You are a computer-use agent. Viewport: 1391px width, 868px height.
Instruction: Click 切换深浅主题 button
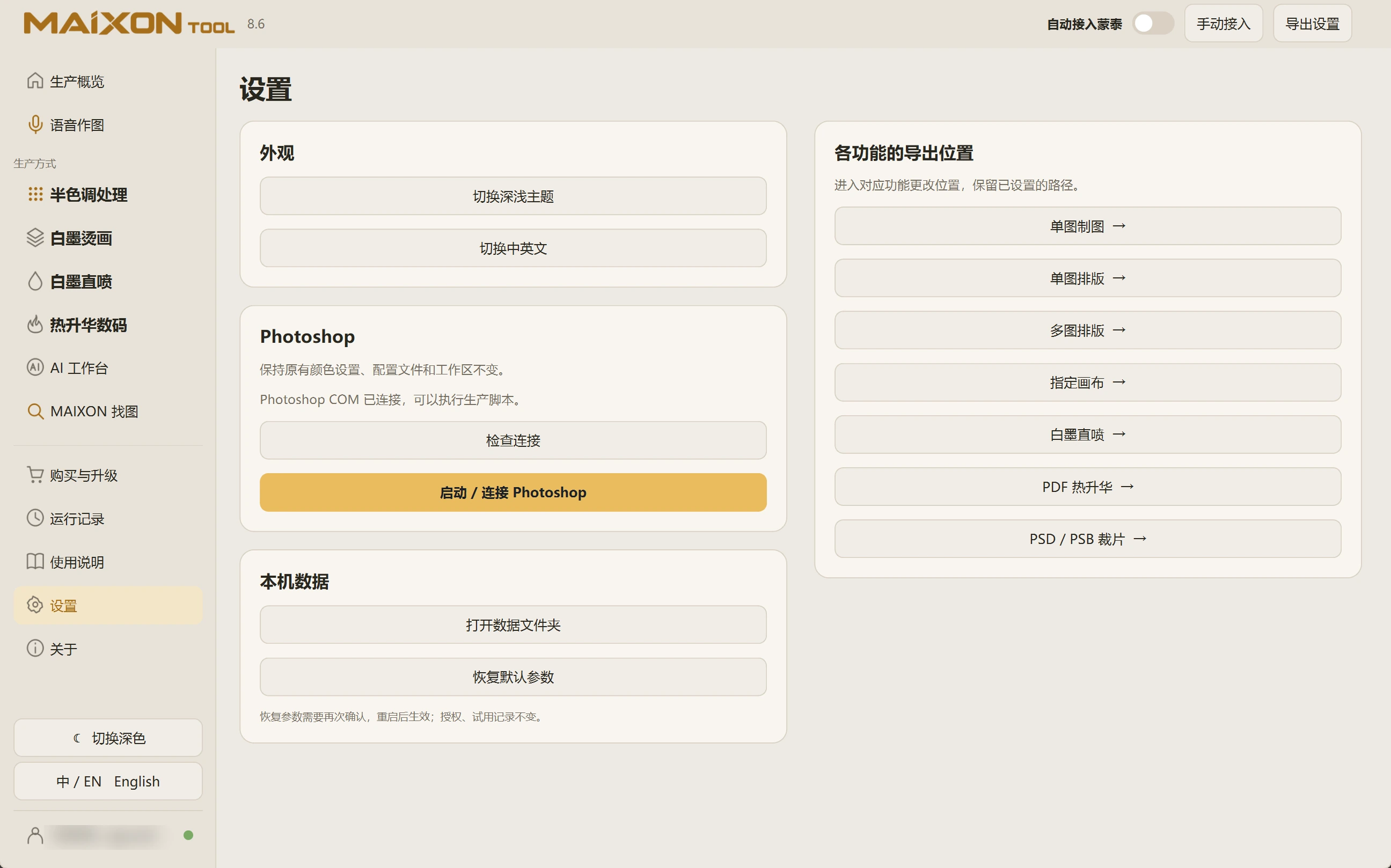(x=513, y=196)
